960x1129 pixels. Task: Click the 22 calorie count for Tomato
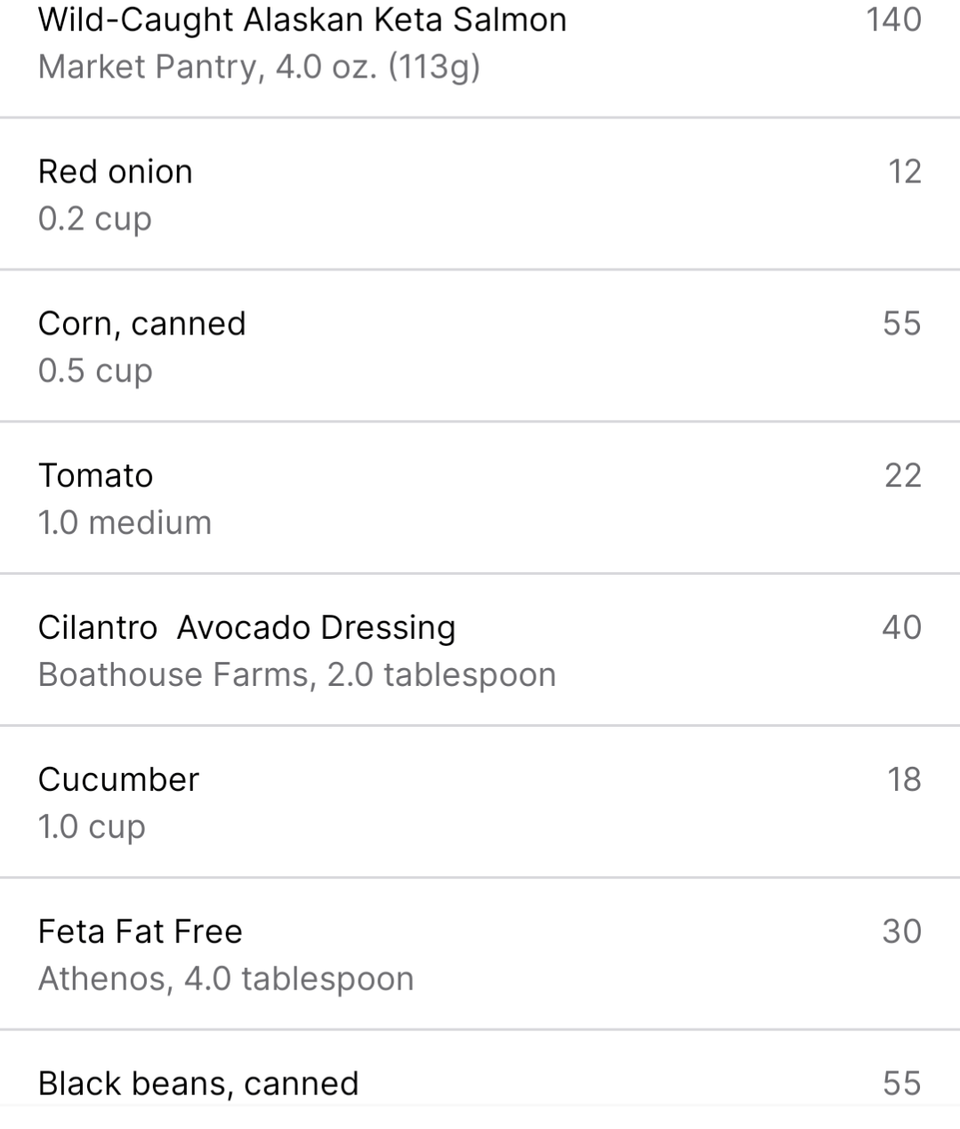point(903,476)
